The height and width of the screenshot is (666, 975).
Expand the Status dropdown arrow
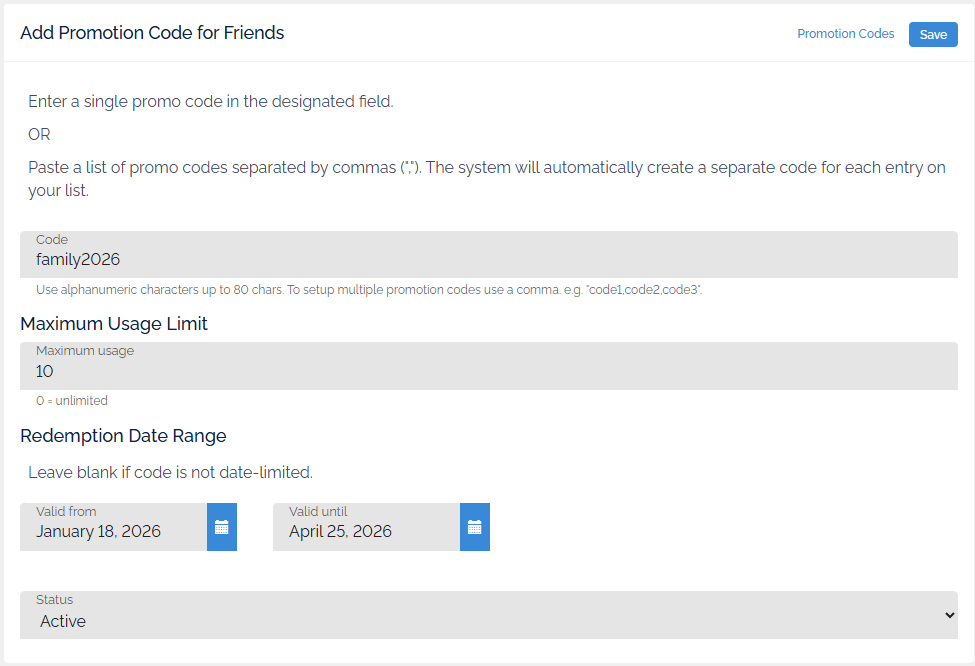949,615
